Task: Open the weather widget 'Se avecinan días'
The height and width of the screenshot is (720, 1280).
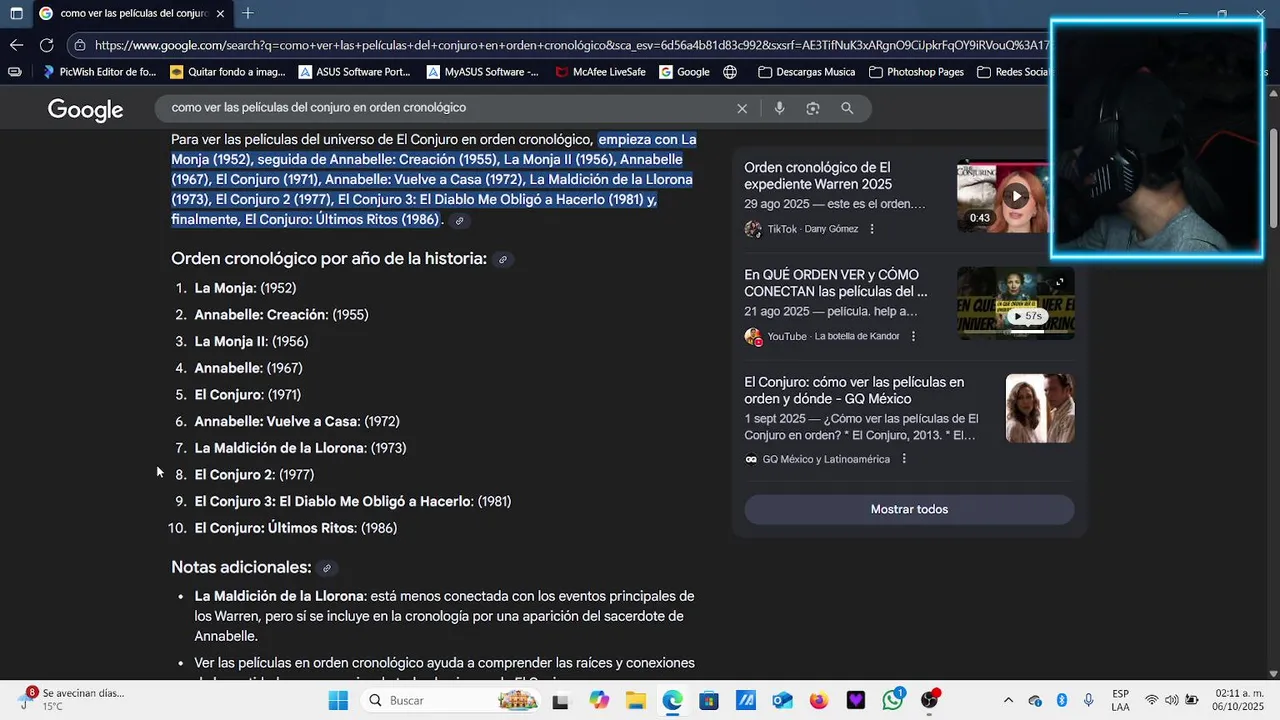Action: tap(70, 699)
